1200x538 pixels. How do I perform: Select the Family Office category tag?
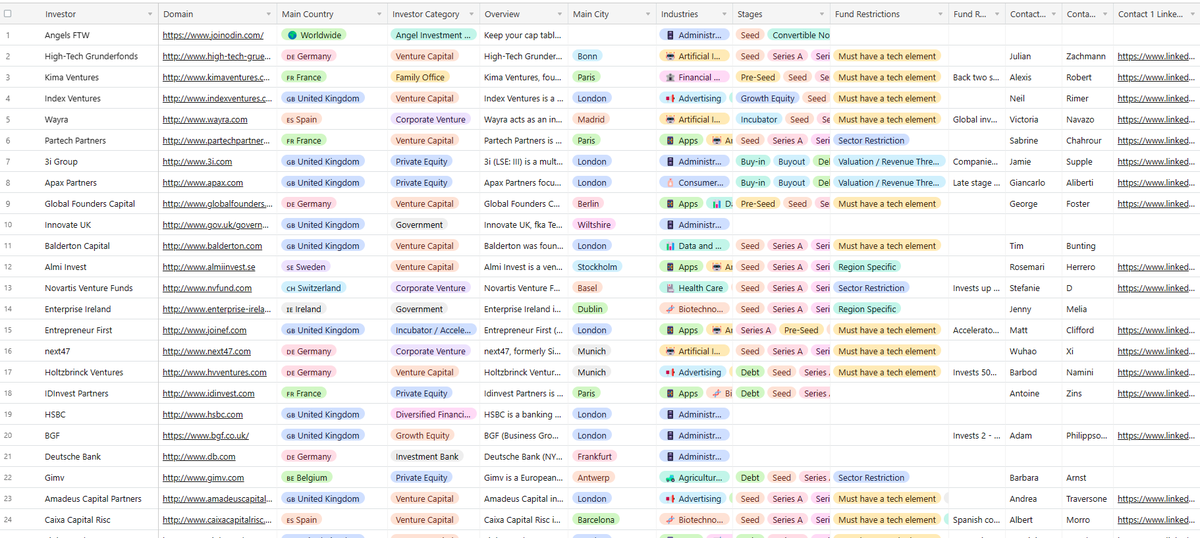coord(420,77)
